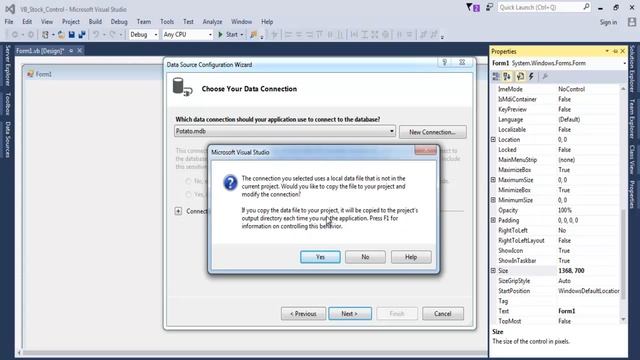Open the Data Sources side tab
The image size is (640, 360).
[x=7, y=139]
